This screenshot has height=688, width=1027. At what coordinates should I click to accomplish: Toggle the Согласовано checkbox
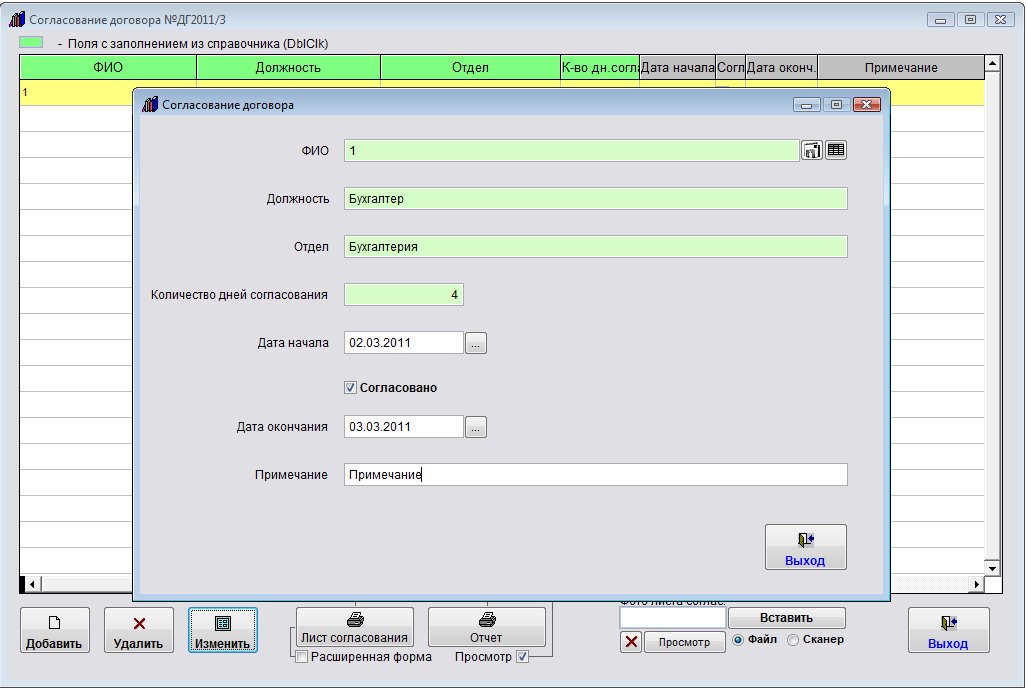[x=350, y=388]
